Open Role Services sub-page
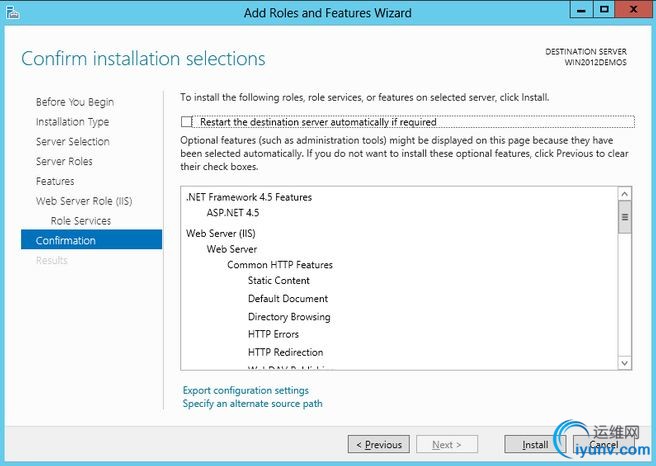Viewport: 656px width, 466px height. click(81, 221)
